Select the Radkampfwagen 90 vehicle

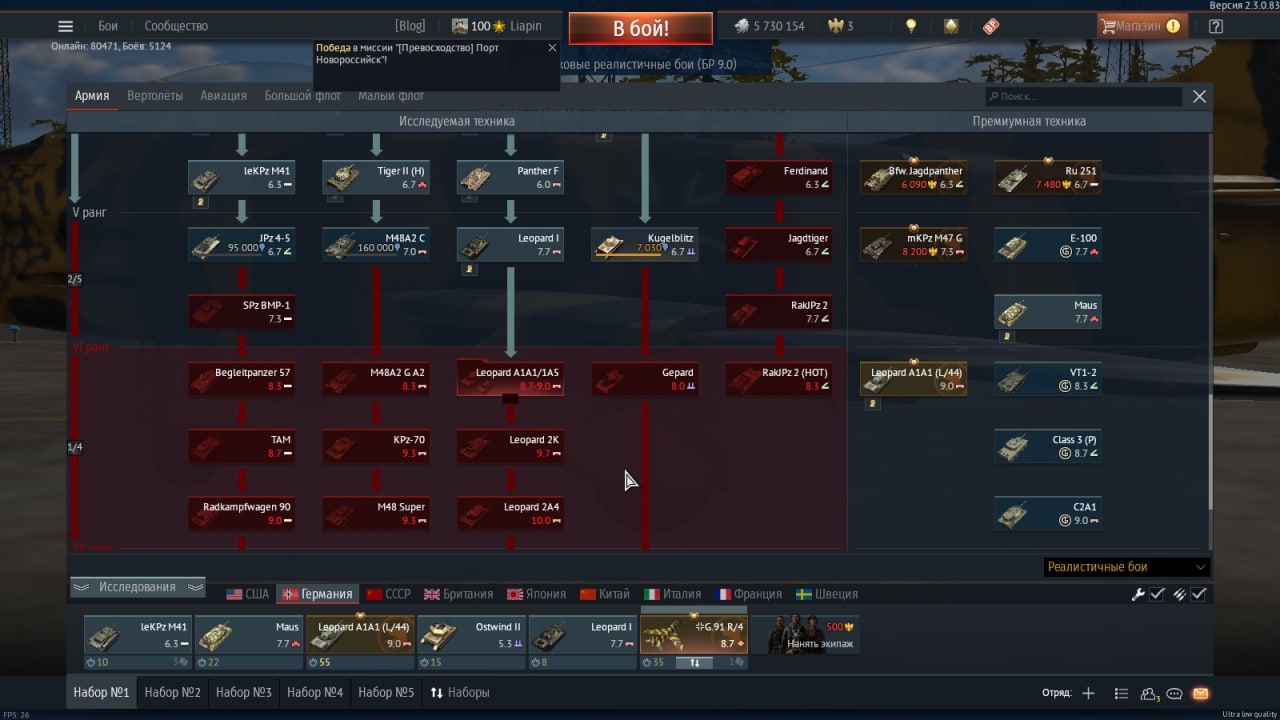coord(242,513)
